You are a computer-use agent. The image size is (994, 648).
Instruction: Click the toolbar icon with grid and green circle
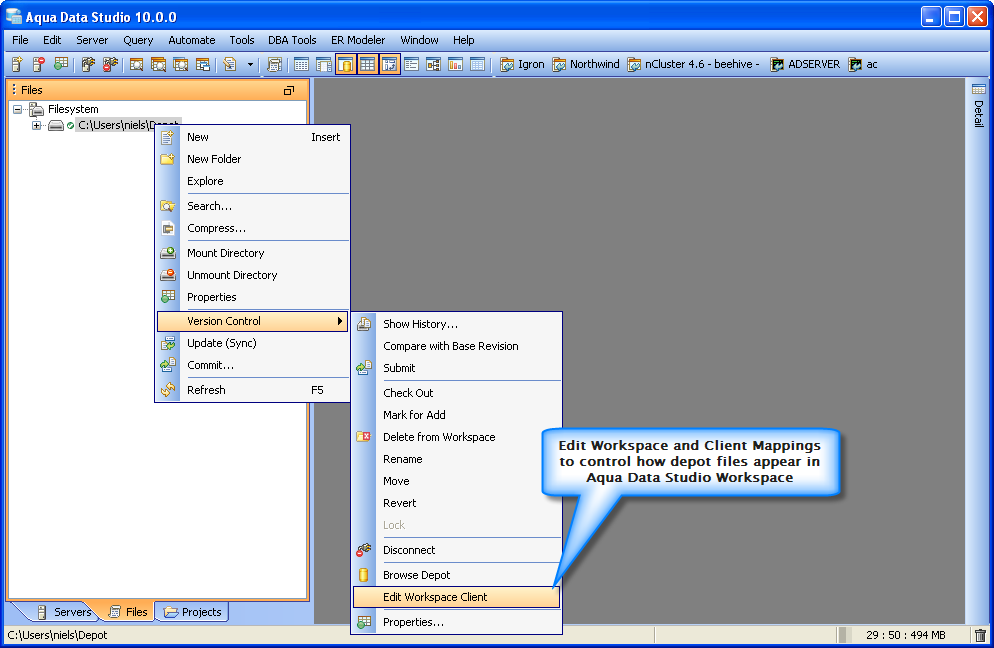[61, 64]
